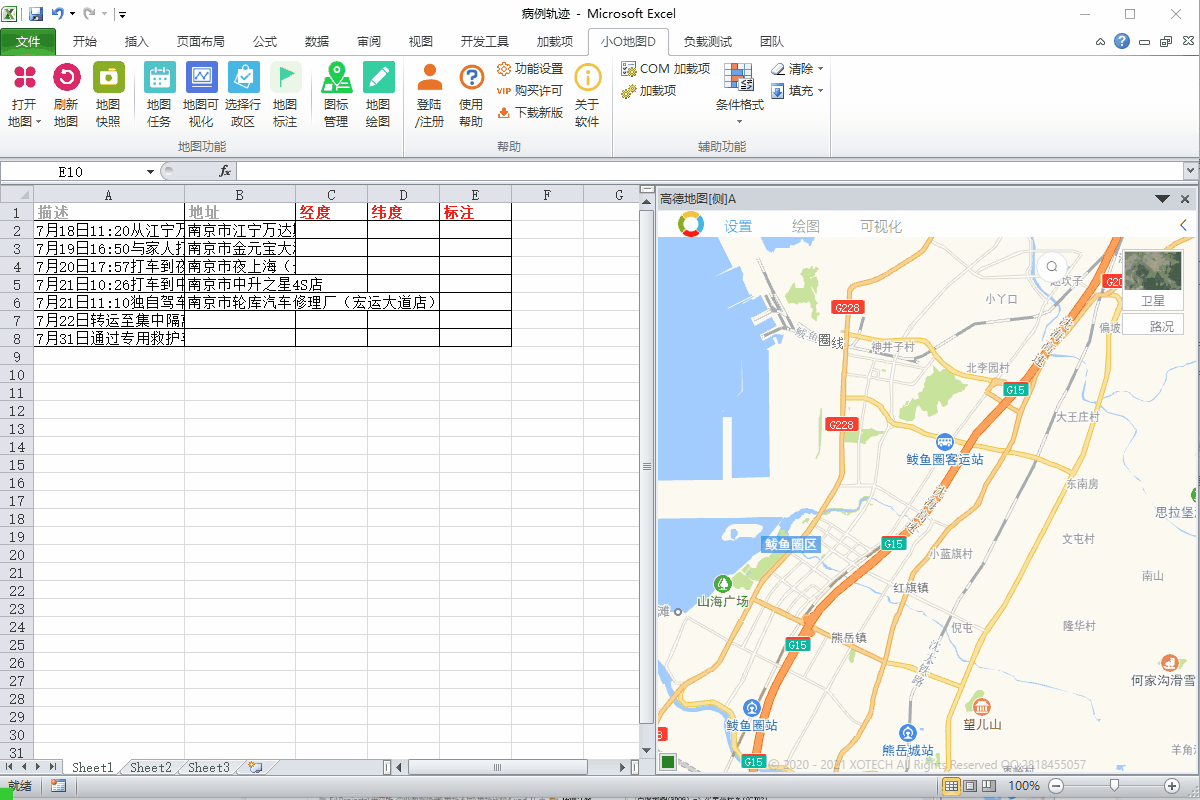Viewport: 1200px width, 800px height.
Task: Open the 填充 dropdown arrow
Action: click(821, 91)
